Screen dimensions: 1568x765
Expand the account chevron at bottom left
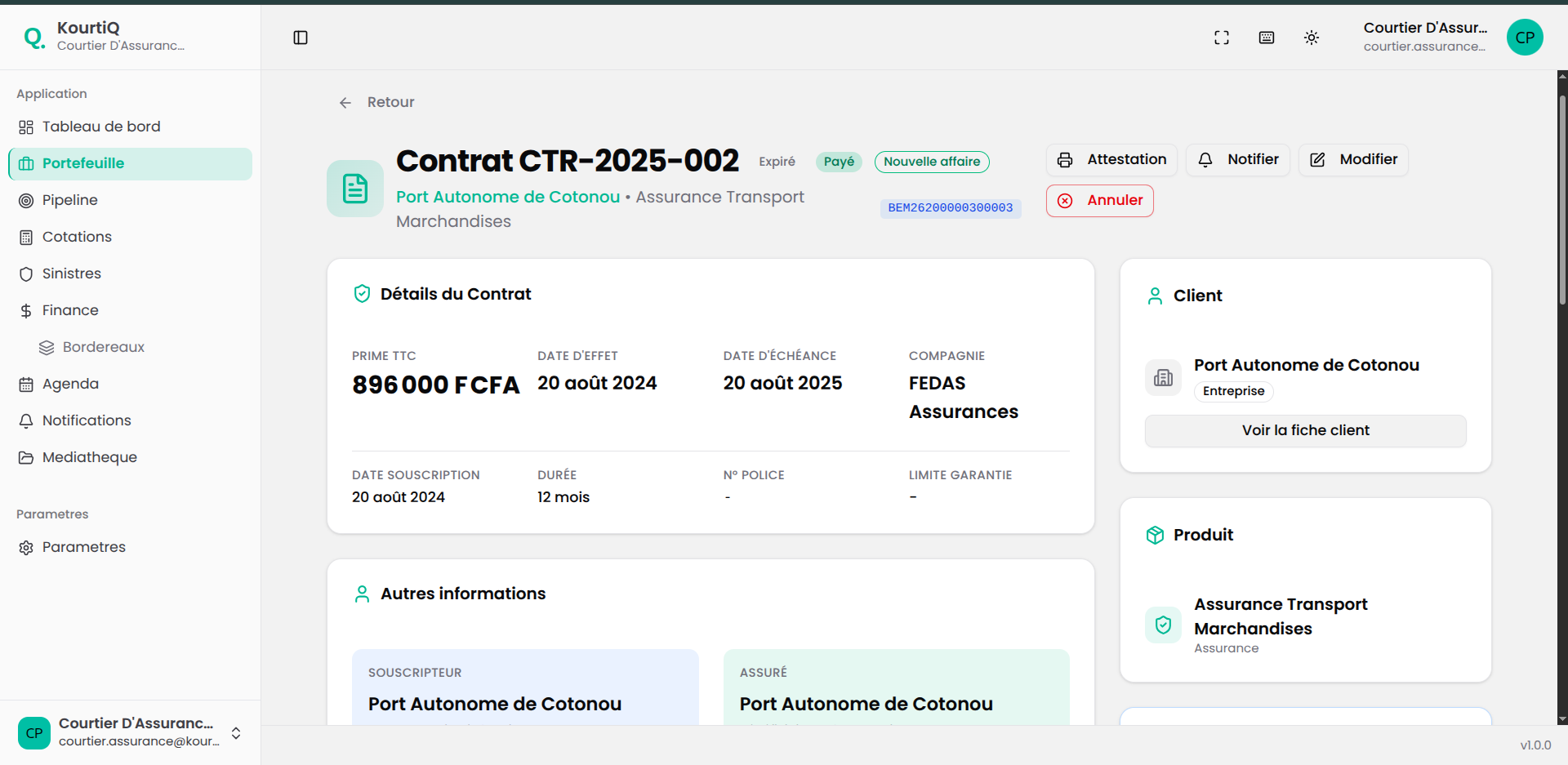click(236, 733)
